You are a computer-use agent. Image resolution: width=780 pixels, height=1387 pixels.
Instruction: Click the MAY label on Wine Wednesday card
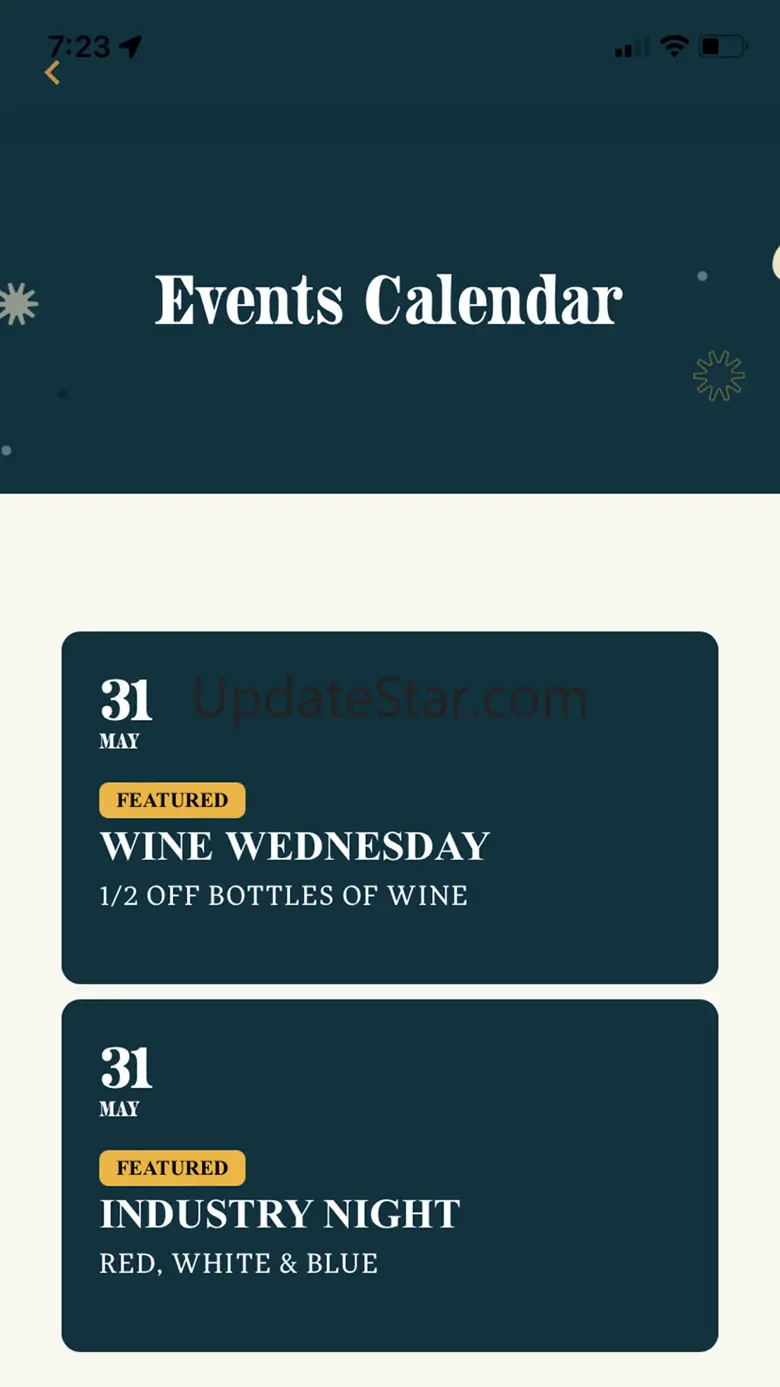119,742
